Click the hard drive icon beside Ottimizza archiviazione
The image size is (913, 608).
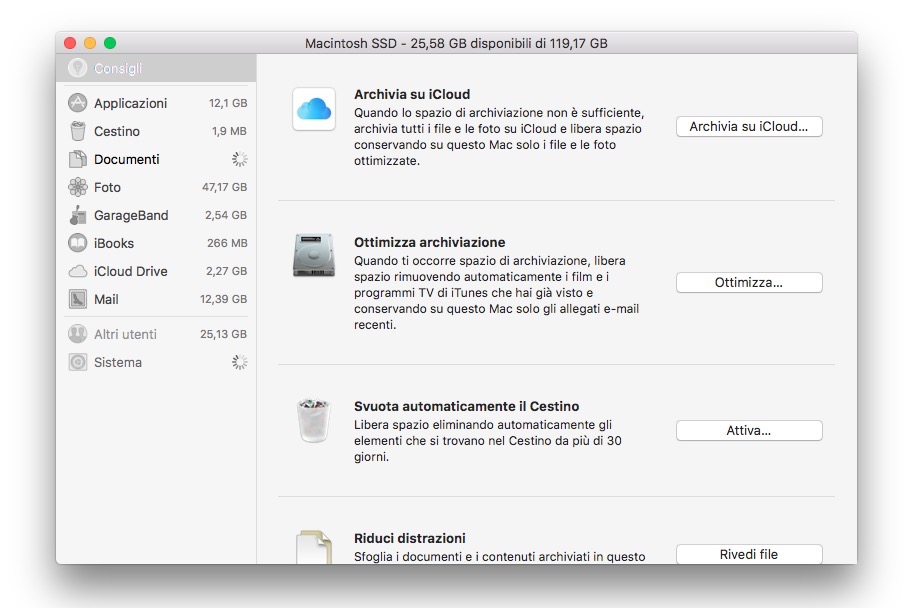point(314,254)
